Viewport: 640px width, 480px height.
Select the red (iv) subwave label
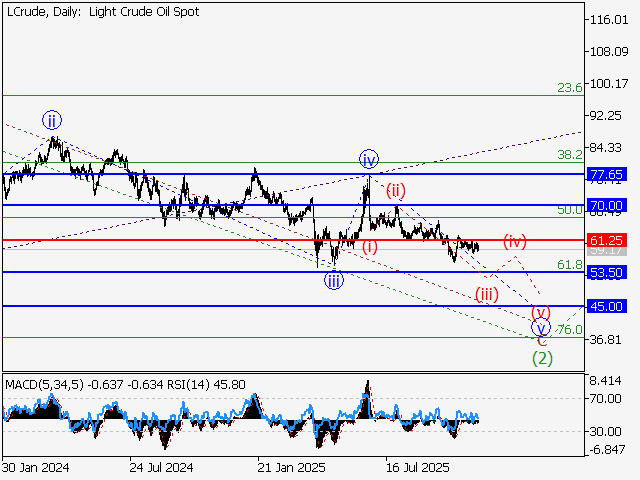coord(514,241)
